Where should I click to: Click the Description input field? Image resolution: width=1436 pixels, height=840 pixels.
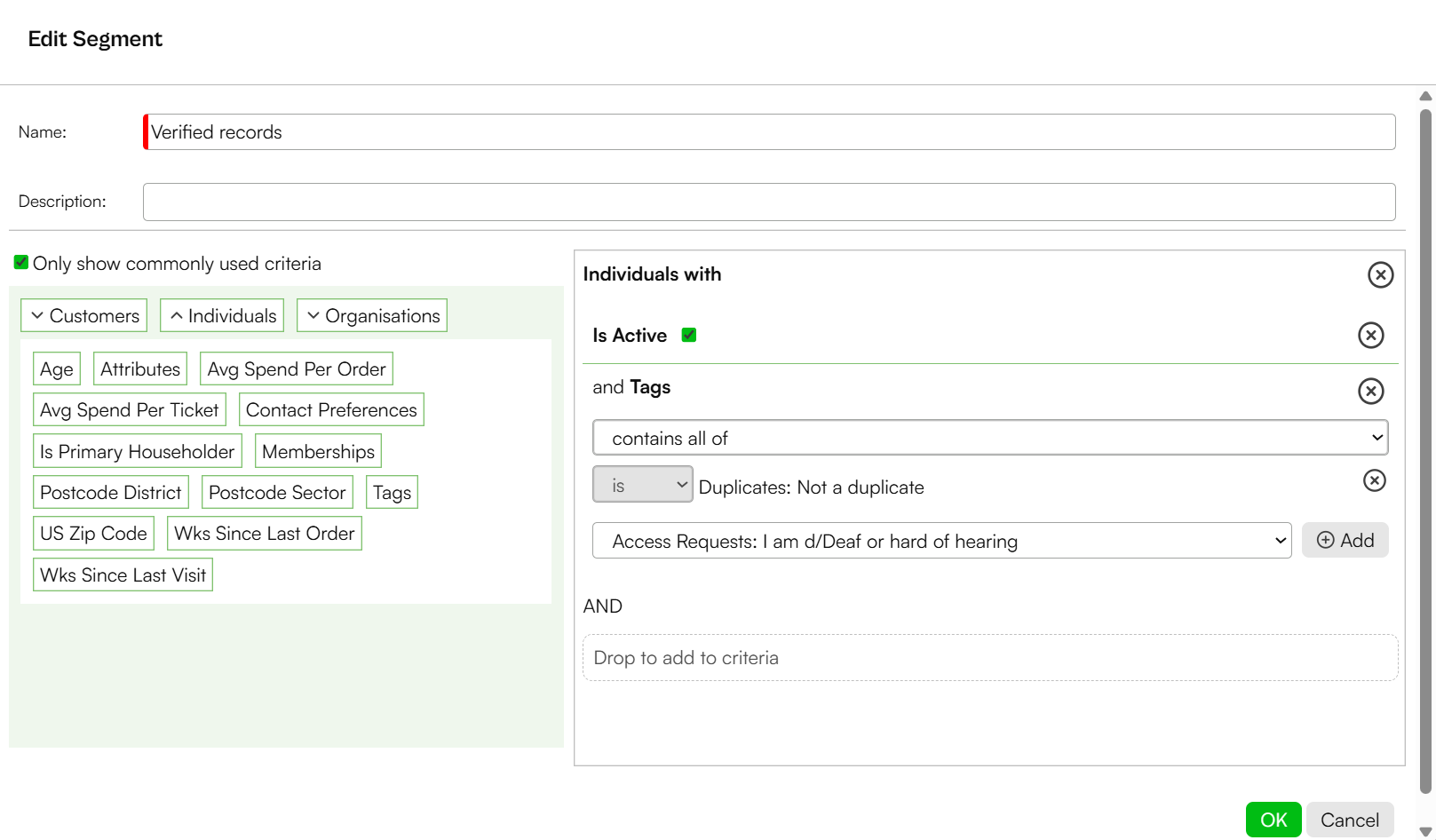point(769,202)
